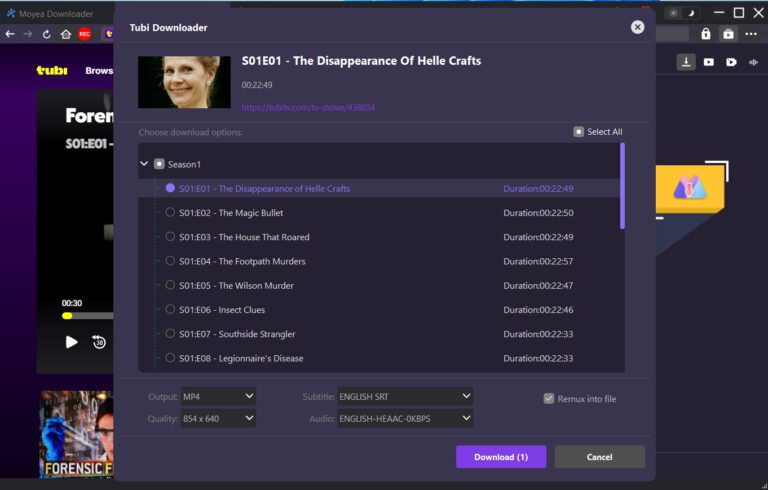768x490 pixels.
Task: Close the Tubi Downloader dialog
Action: click(637, 27)
